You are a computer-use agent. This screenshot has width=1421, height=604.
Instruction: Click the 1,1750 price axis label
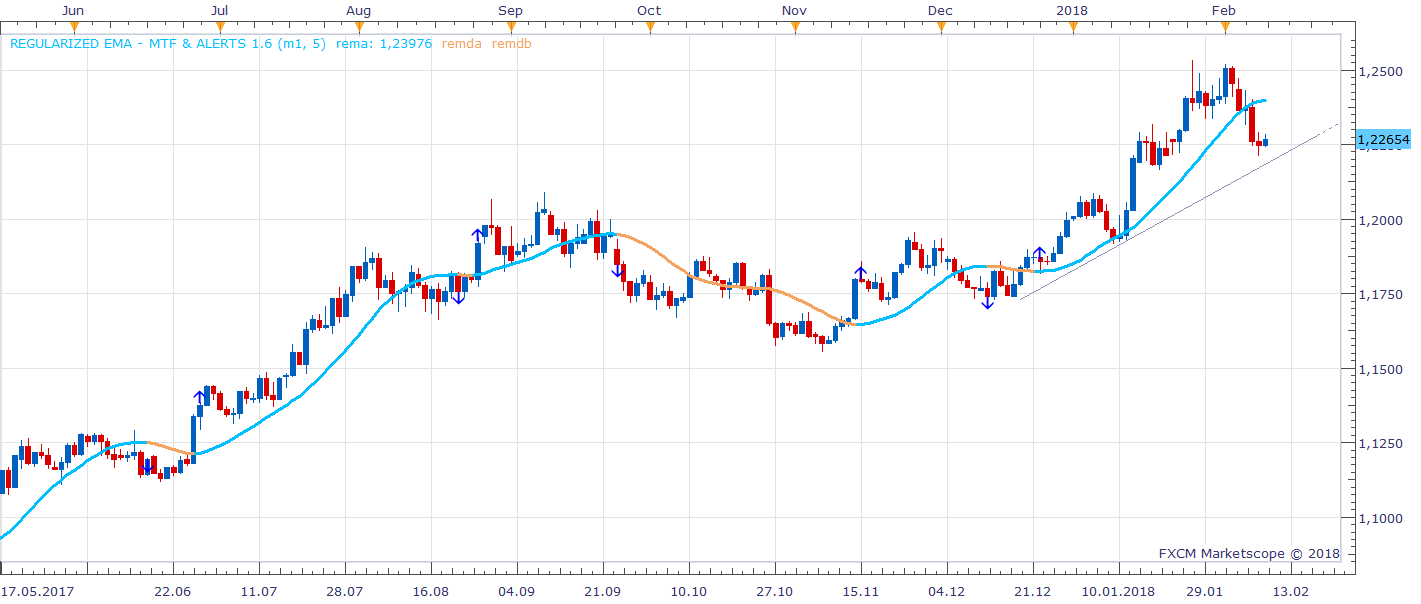(x=1379, y=295)
